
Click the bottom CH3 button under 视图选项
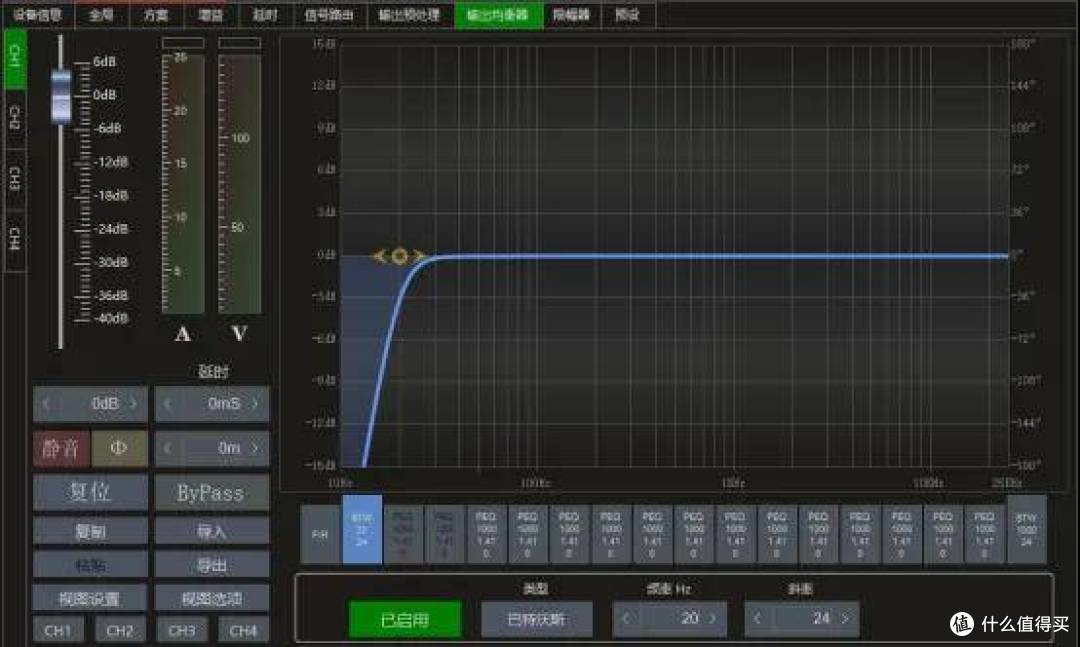click(x=182, y=630)
